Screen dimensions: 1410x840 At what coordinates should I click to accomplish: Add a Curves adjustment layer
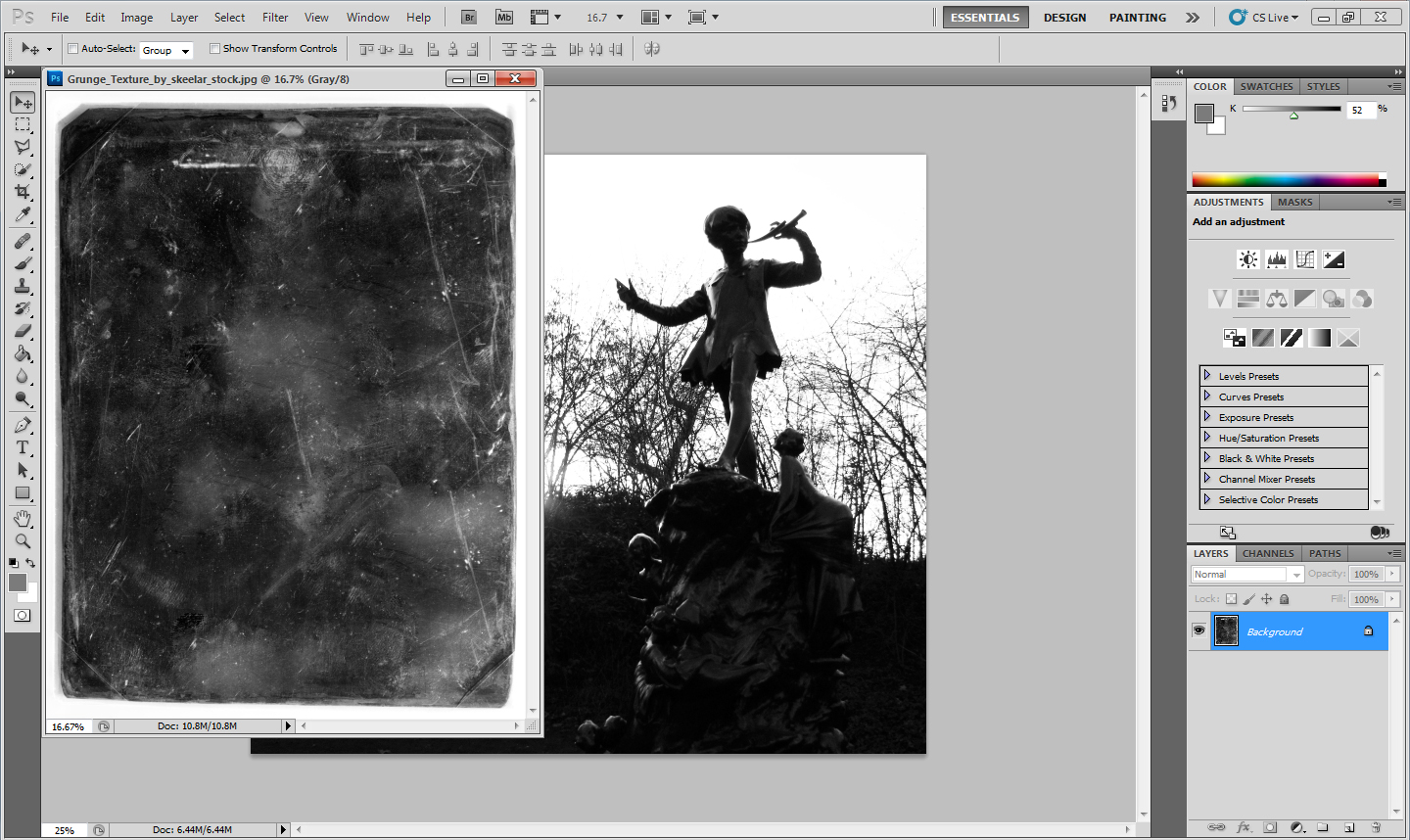(1304, 259)
